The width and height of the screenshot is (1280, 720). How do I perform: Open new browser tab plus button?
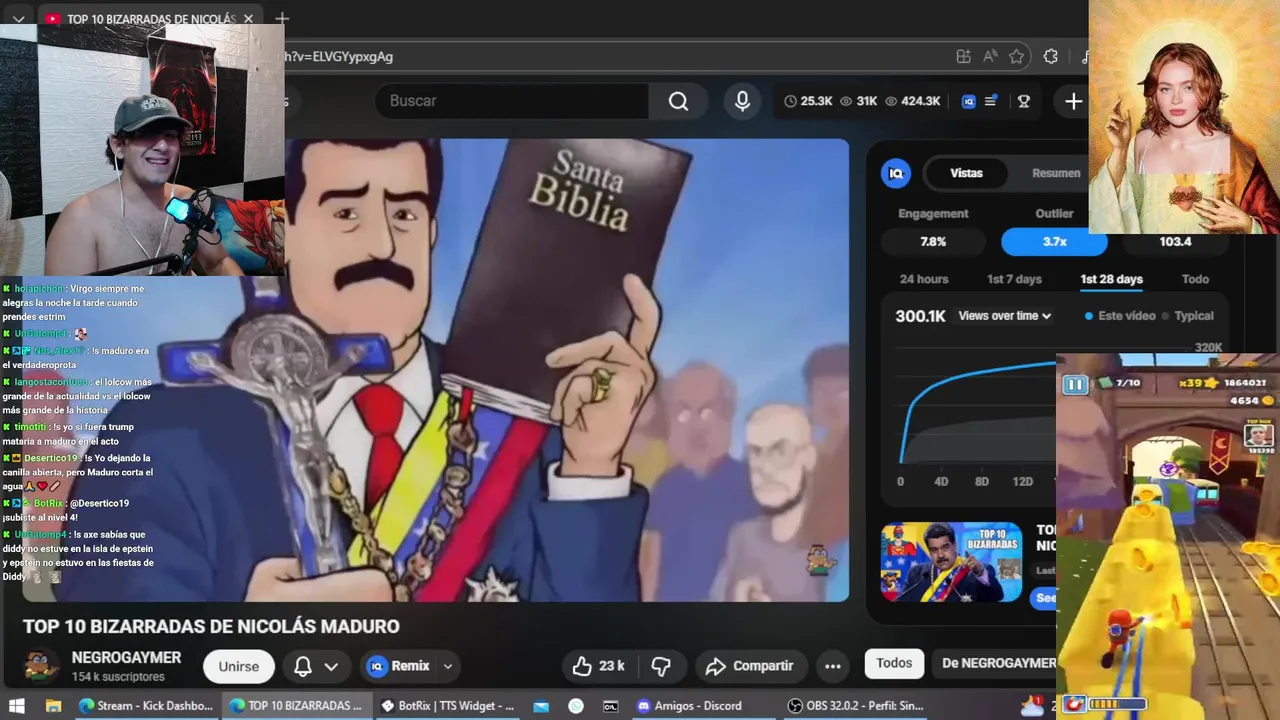pos(282,19)
